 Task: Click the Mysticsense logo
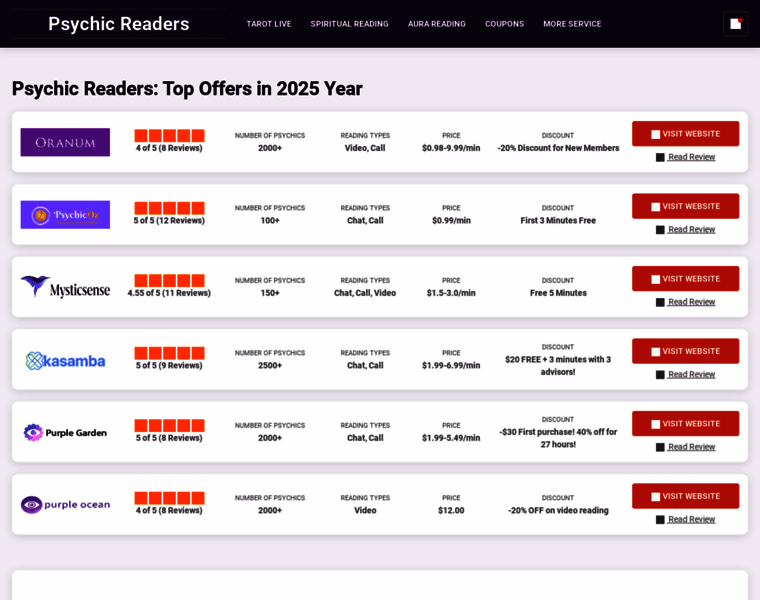click(65, 288)
